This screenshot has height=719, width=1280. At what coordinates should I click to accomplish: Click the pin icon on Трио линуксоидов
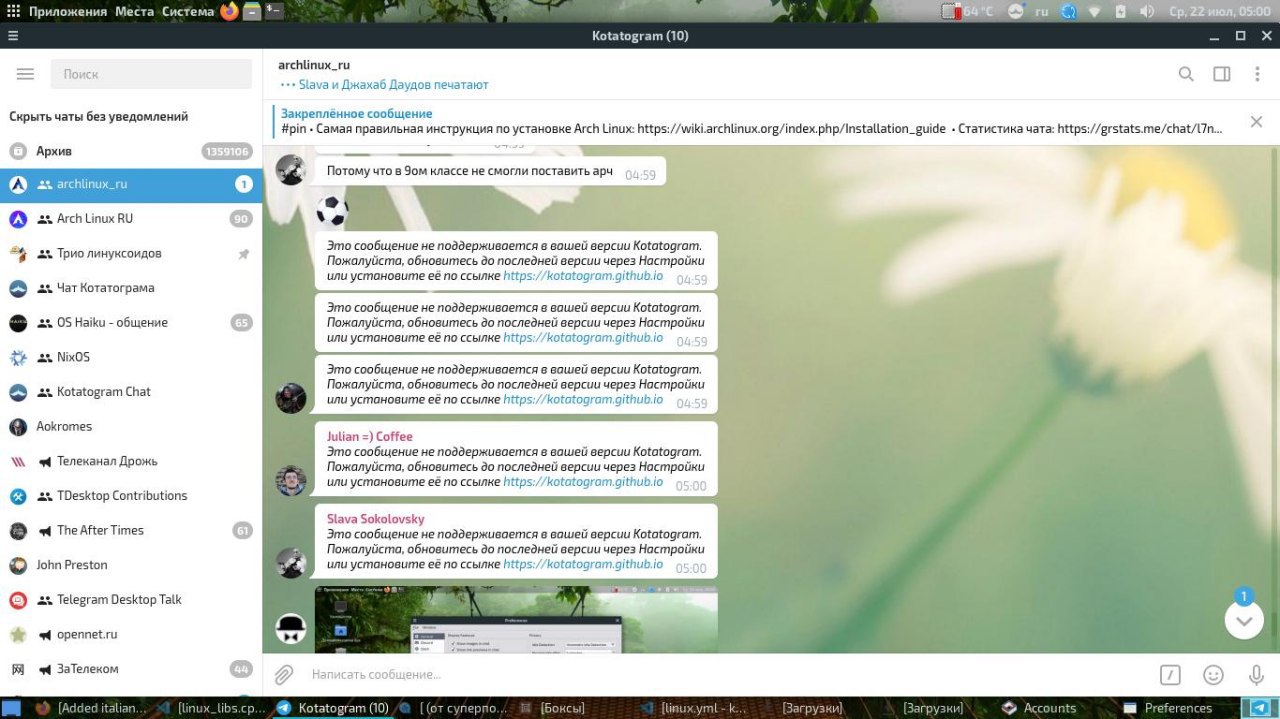pyautogui.click(x=244, y=254)
